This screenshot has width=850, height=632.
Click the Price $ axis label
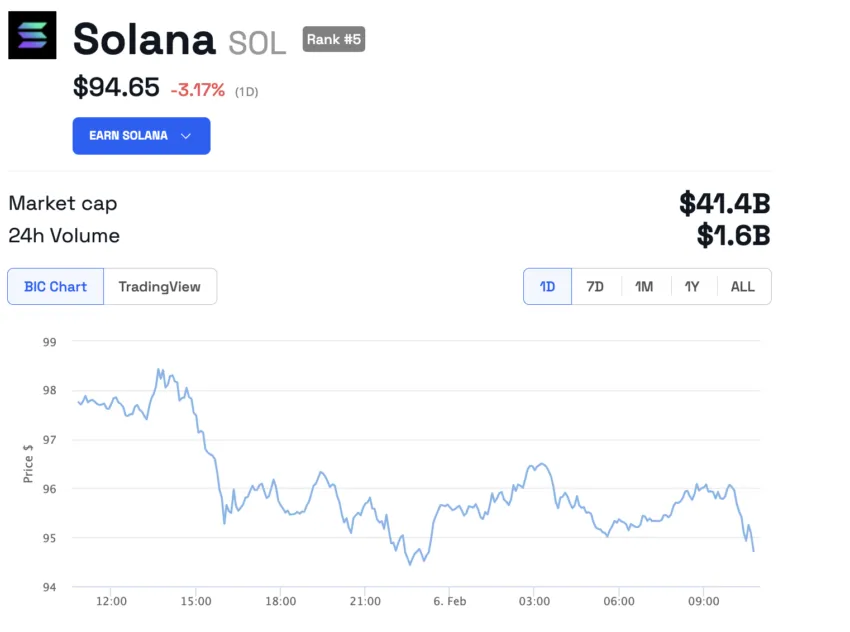click(x=28, y=464)
